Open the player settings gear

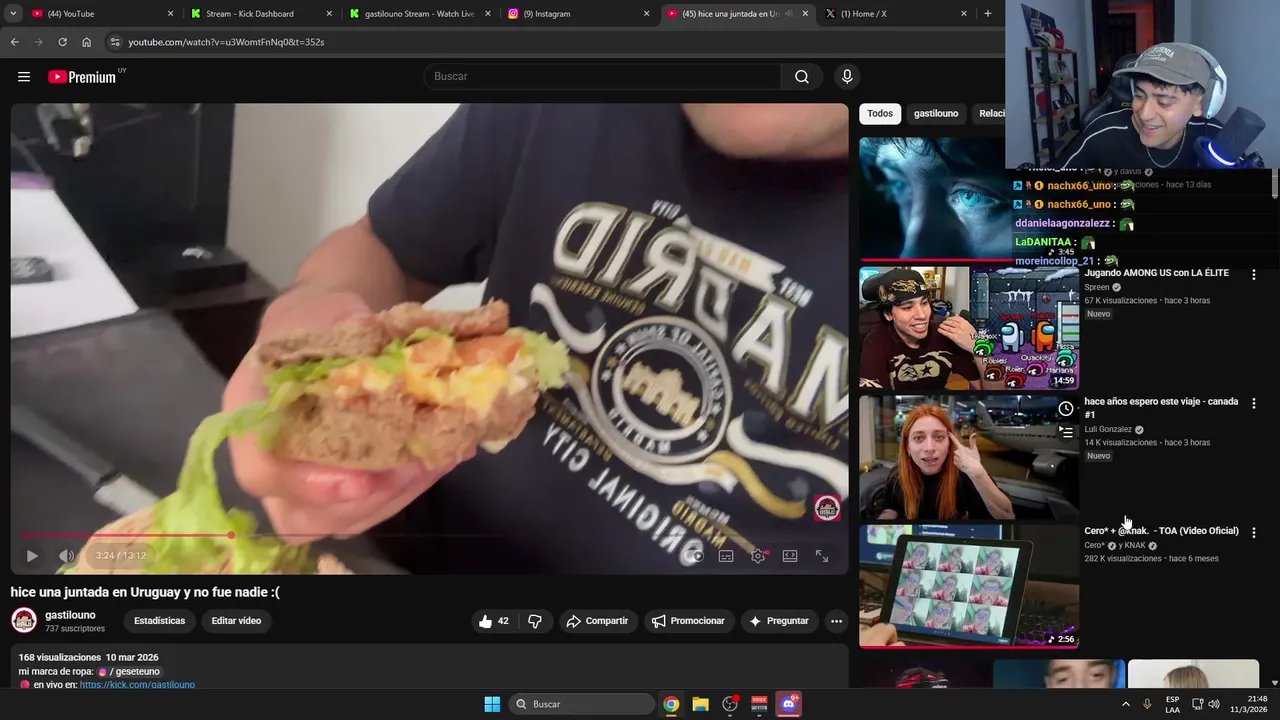tap(758, 556)
